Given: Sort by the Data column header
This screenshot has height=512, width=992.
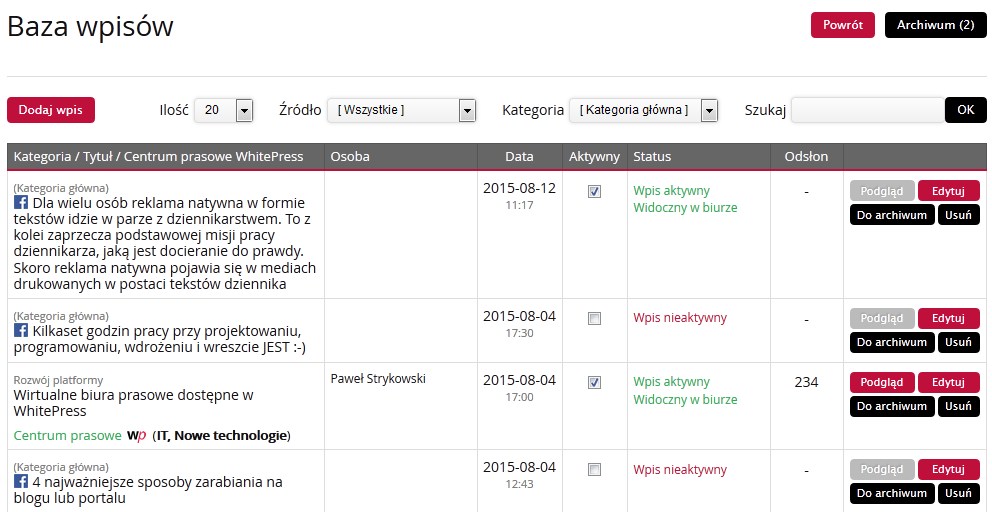Looking at the screenshot, I should pos(519,157).
